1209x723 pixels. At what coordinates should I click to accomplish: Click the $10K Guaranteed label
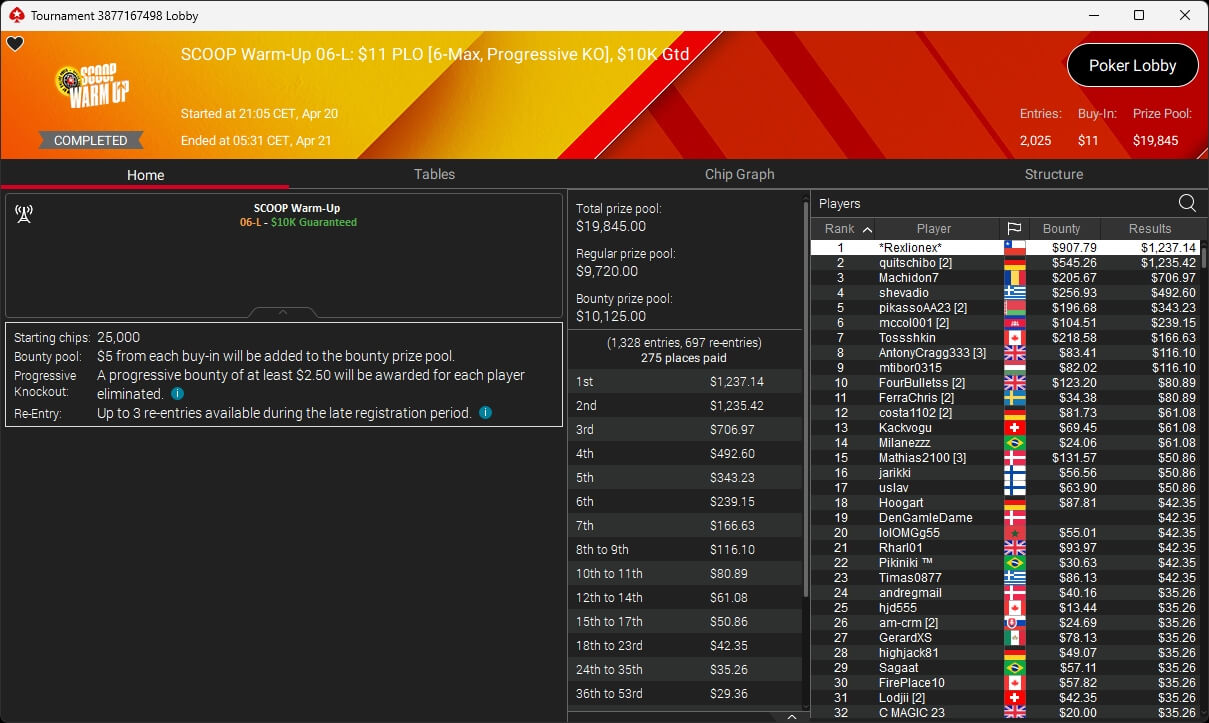314,222
